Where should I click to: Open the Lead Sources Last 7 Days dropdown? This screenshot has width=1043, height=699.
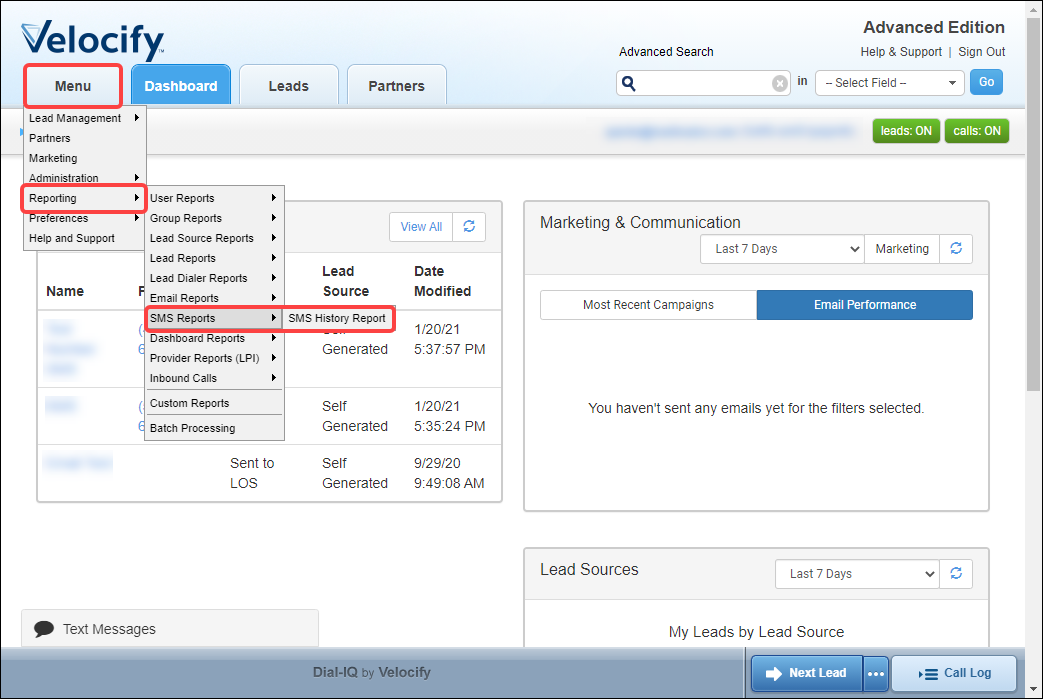pos(857,573)
